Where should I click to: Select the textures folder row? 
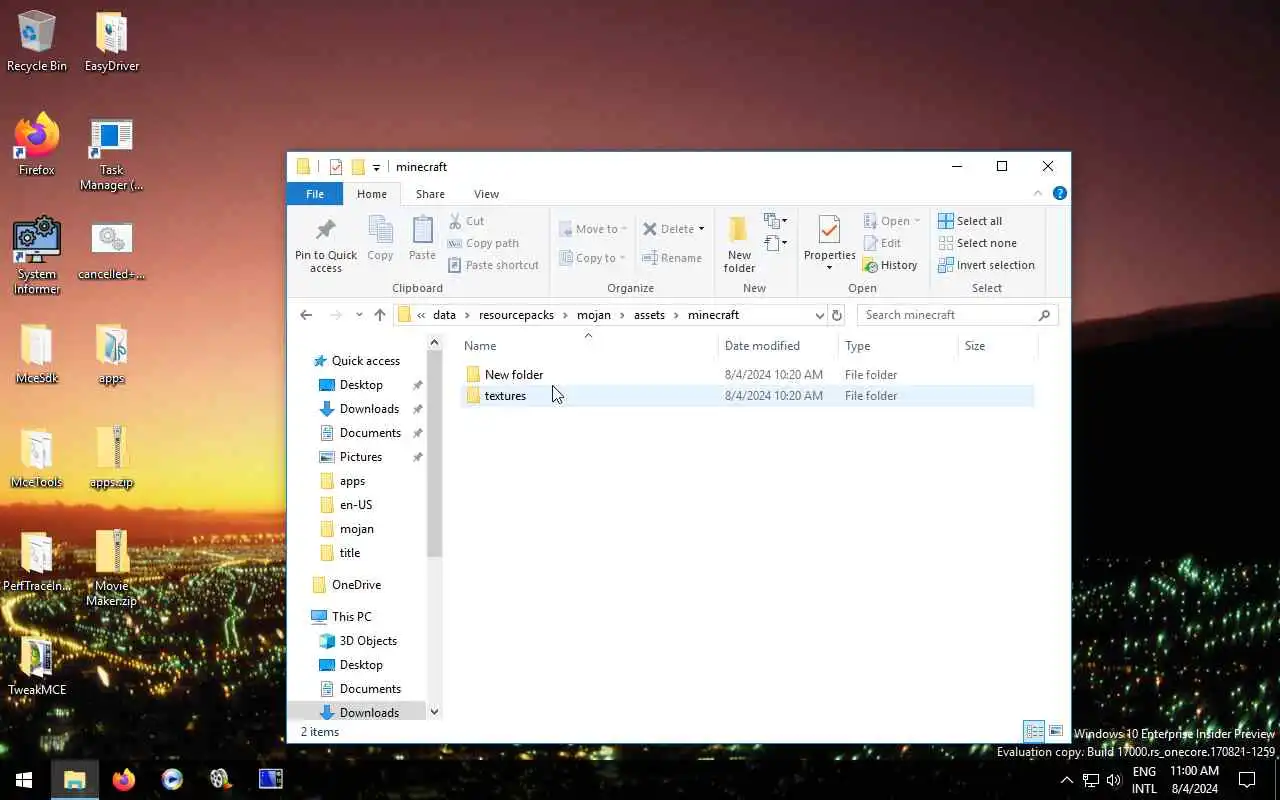(746, 396)
